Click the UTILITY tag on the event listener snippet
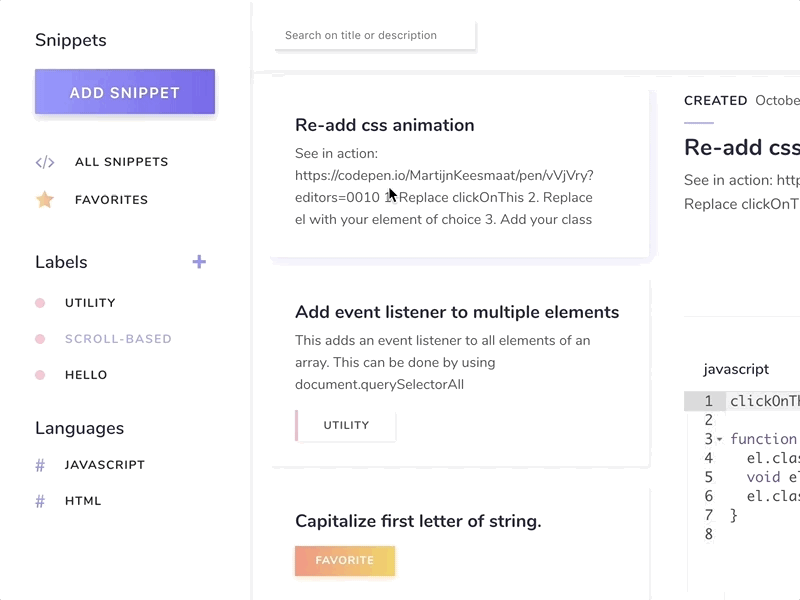800x600 pixels. [345, 425]
